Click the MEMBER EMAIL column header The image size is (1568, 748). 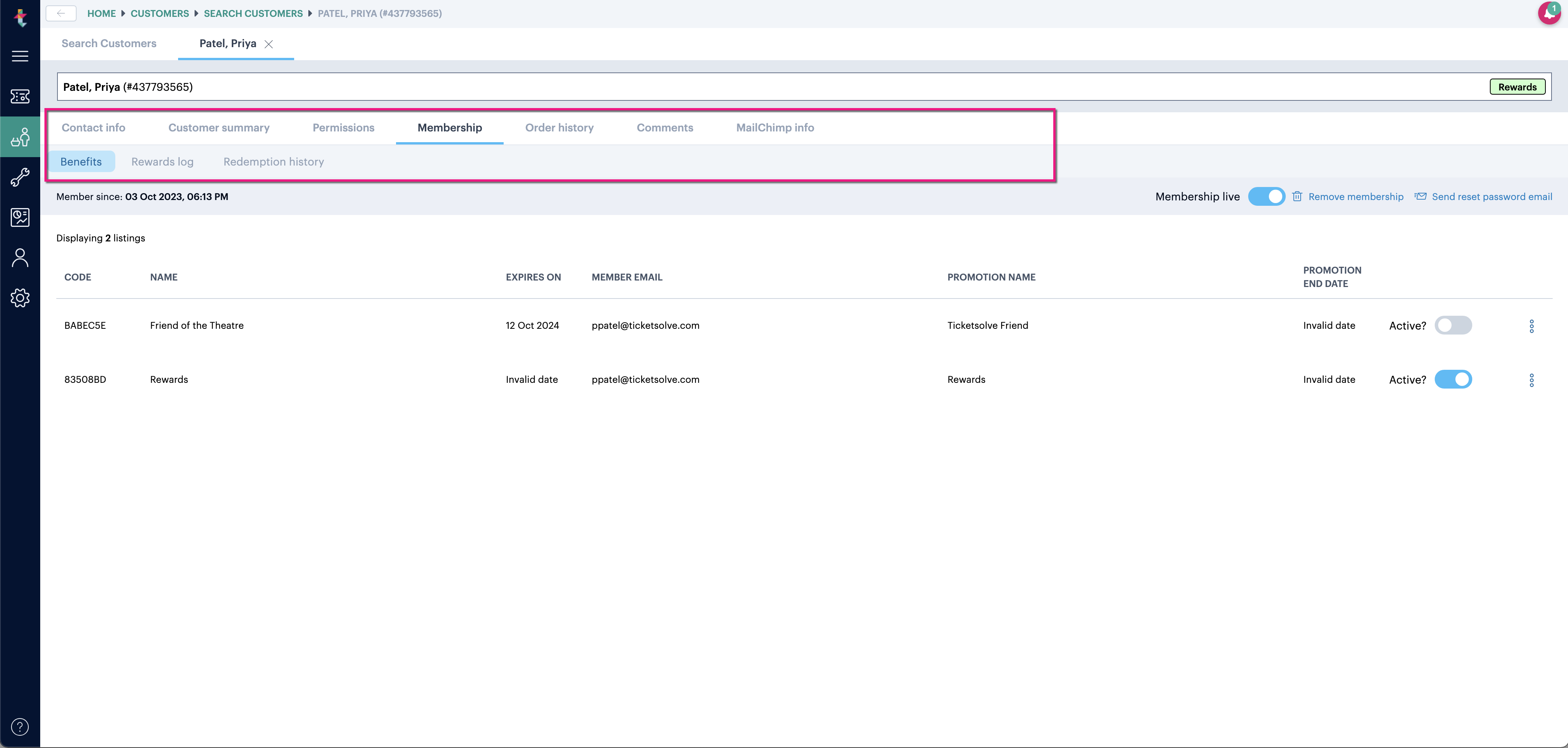[x=627, y=277]
